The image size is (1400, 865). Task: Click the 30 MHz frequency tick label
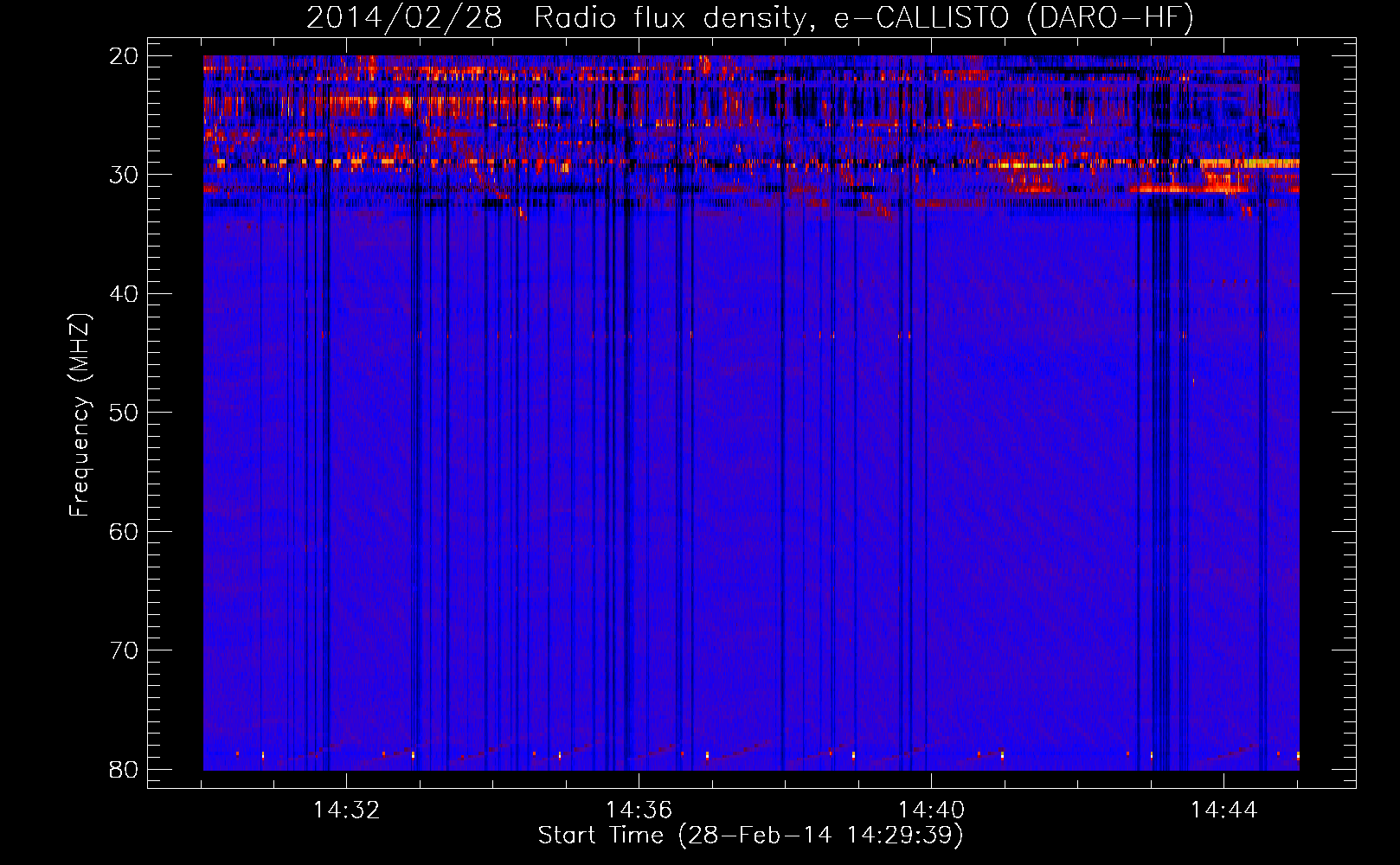124,175
